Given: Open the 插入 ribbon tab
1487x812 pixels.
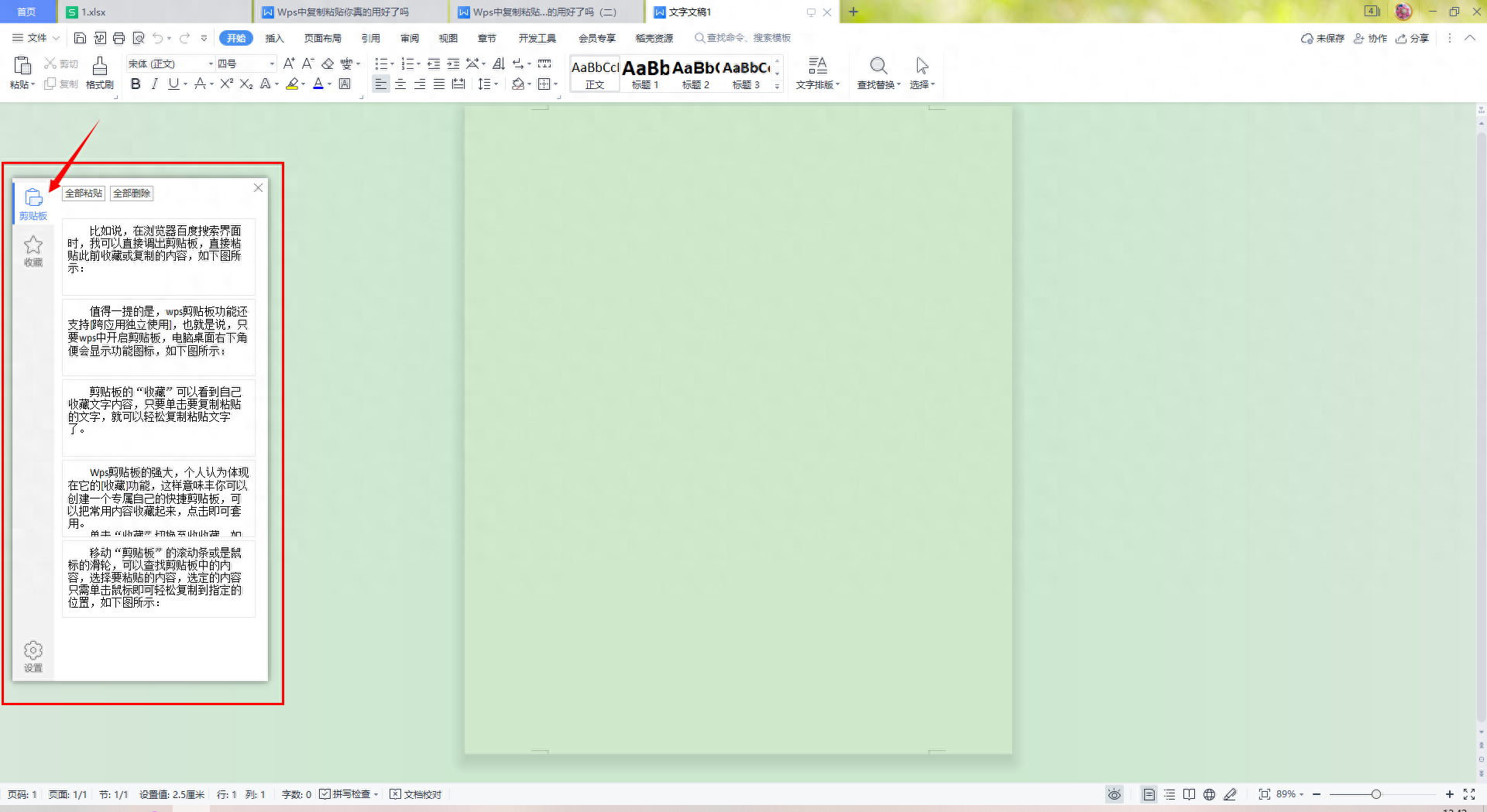Looking at the screenshot, I should coord(274,38).
